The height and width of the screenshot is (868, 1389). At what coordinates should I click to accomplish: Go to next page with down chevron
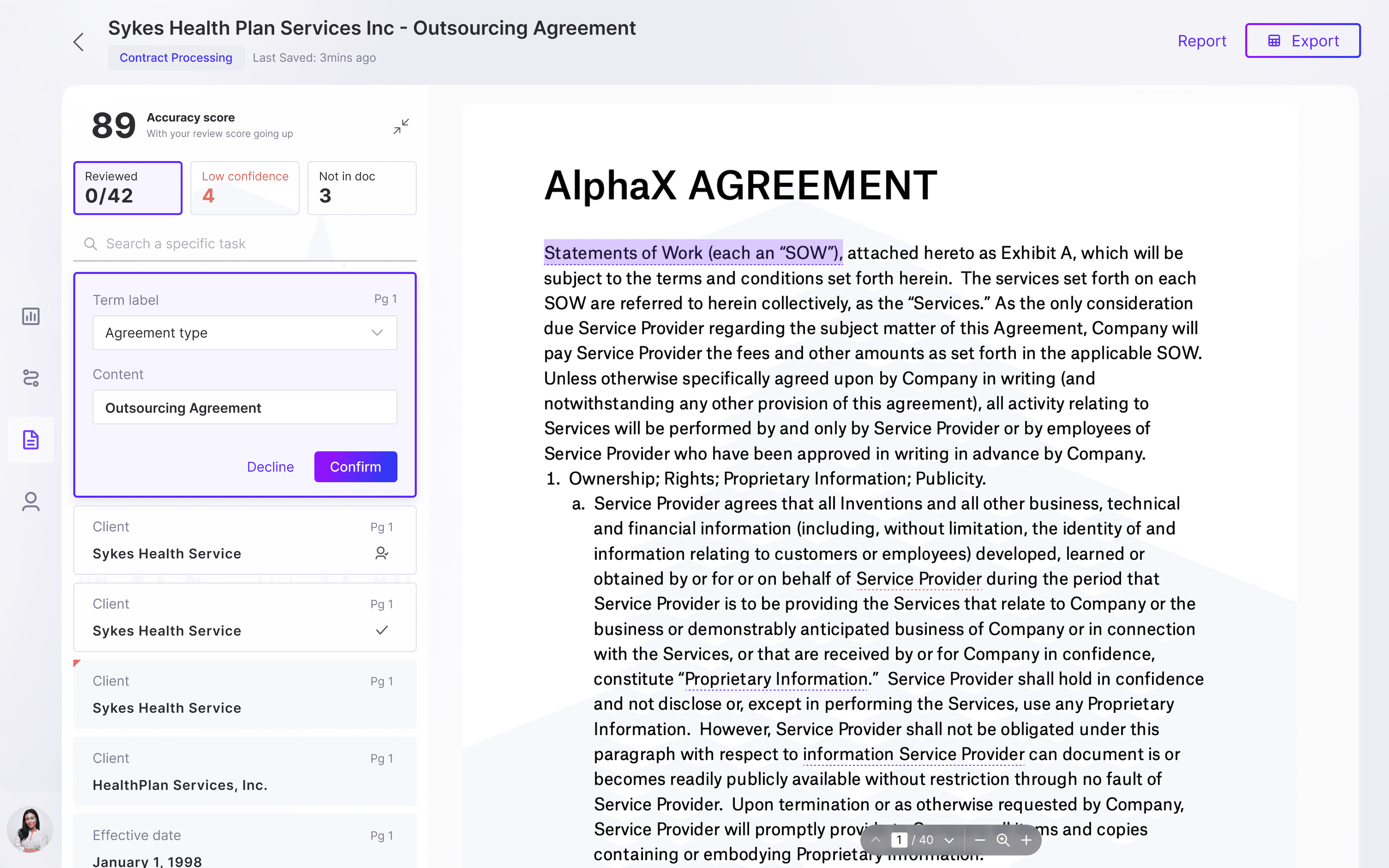click(949, 840)
